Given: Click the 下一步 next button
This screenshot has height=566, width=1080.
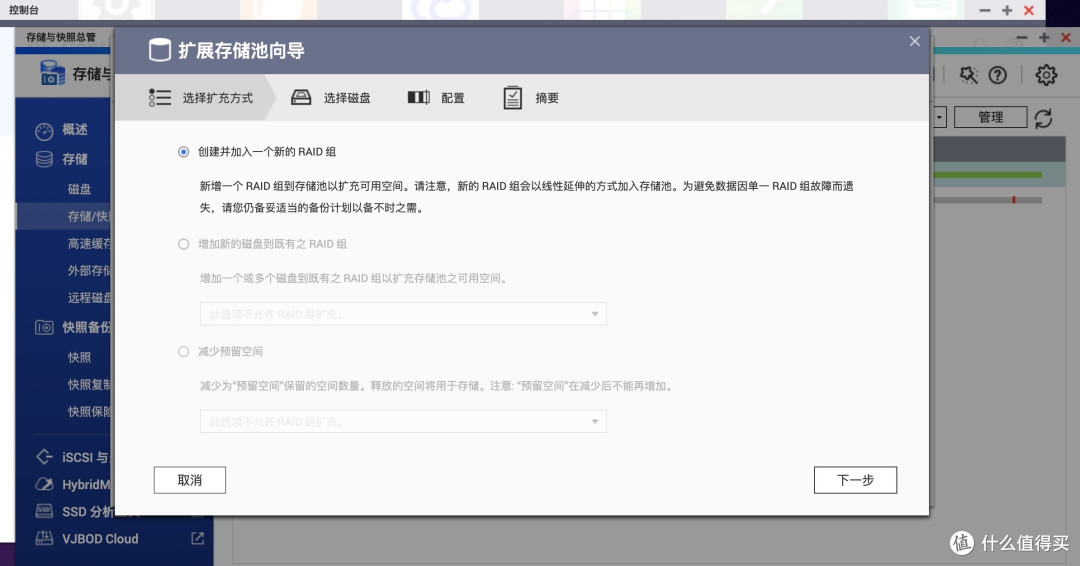Looking at the screenshot, I should (x=855, y=480).
